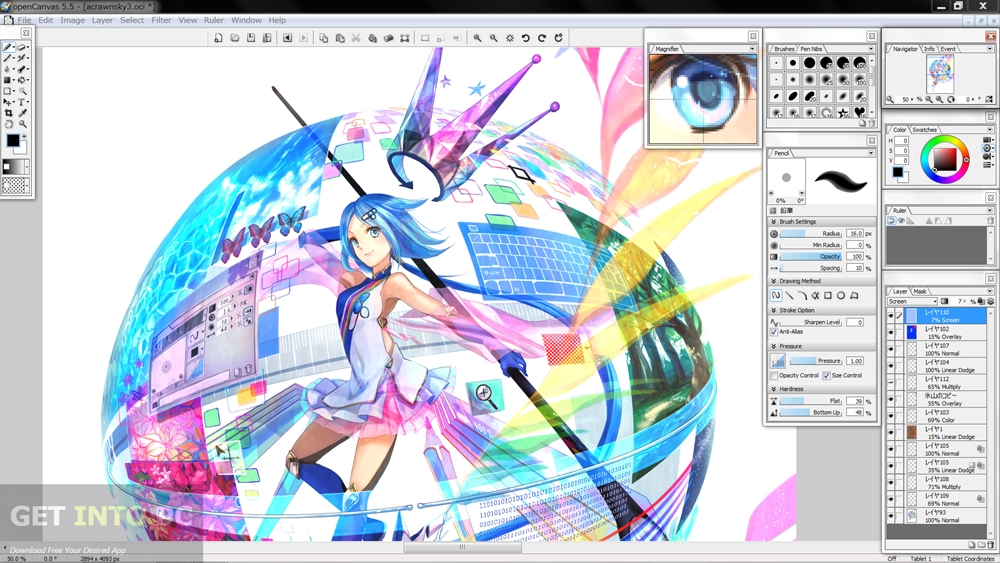This screenshot has height=563, width=1000.
Task: Choose the star-shaped brush preset
Action: [842, 112]
